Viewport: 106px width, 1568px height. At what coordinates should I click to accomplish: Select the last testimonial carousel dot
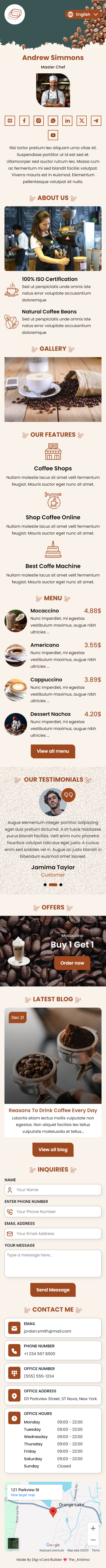[61, 884]
